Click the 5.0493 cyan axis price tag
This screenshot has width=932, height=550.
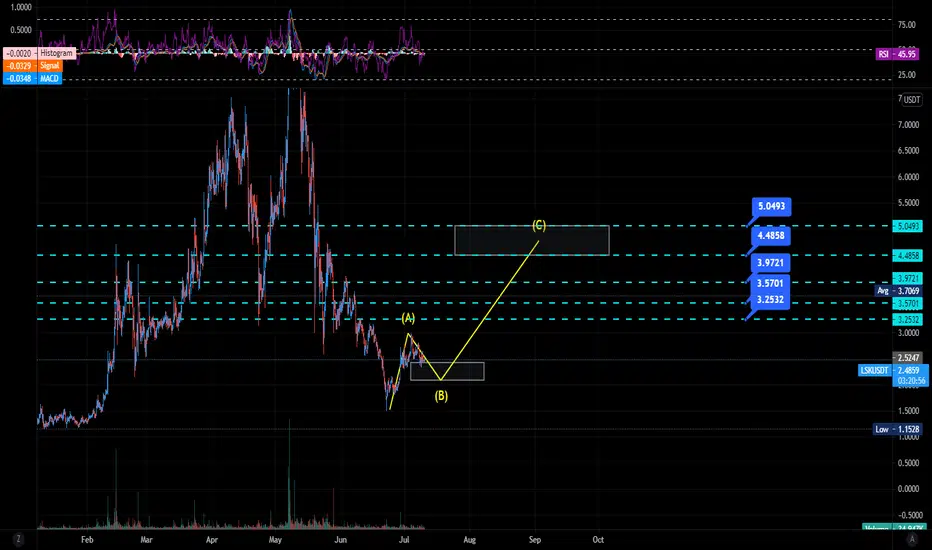908,226
